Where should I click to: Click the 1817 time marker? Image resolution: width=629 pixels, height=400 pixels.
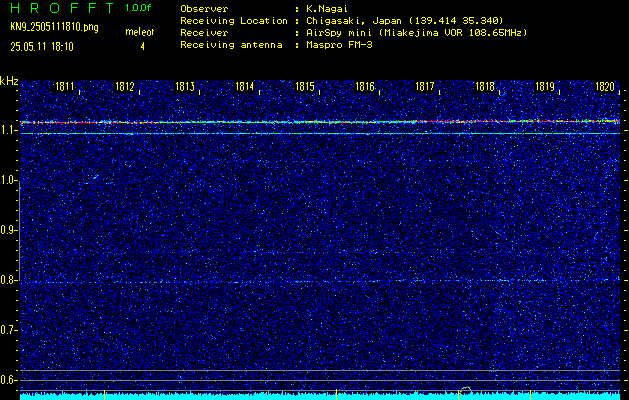pyautogui.click(x=425, y=86)
